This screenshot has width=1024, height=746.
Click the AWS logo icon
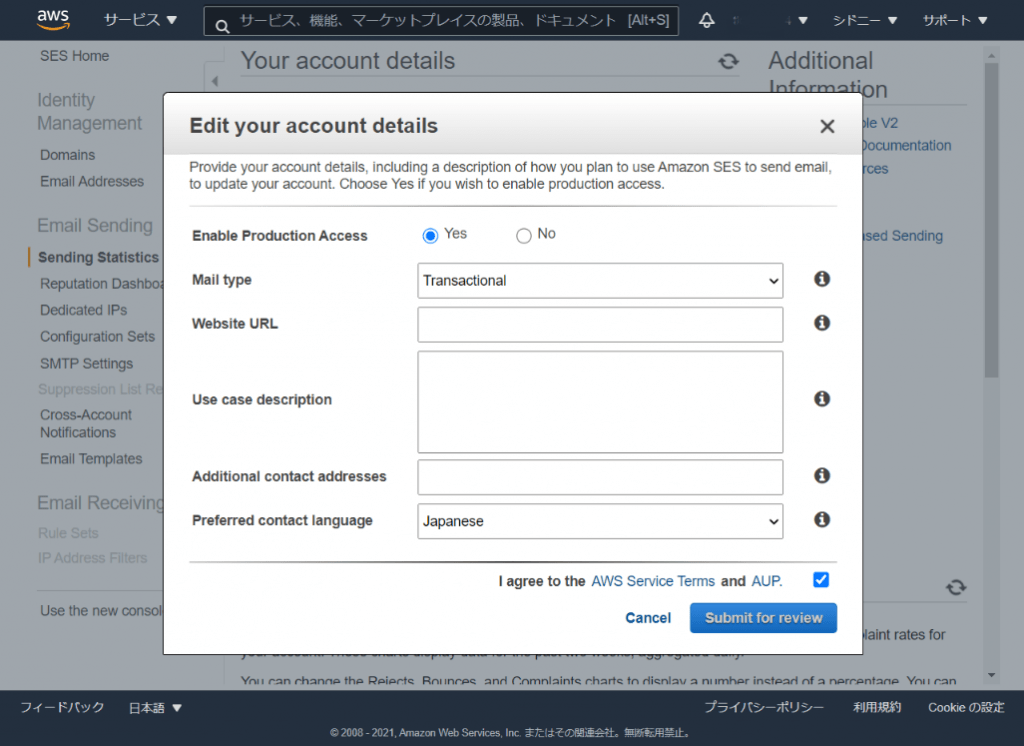point(54,20)
